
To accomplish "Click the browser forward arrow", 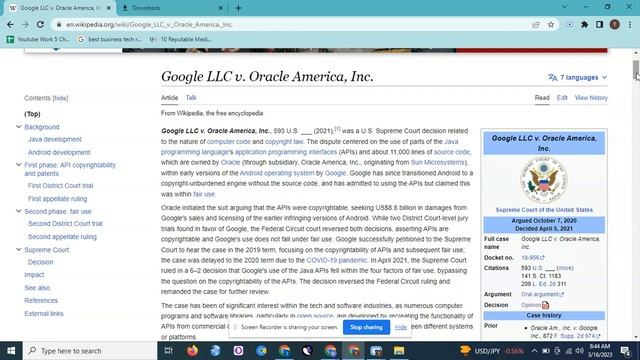I will click(25, 24).
